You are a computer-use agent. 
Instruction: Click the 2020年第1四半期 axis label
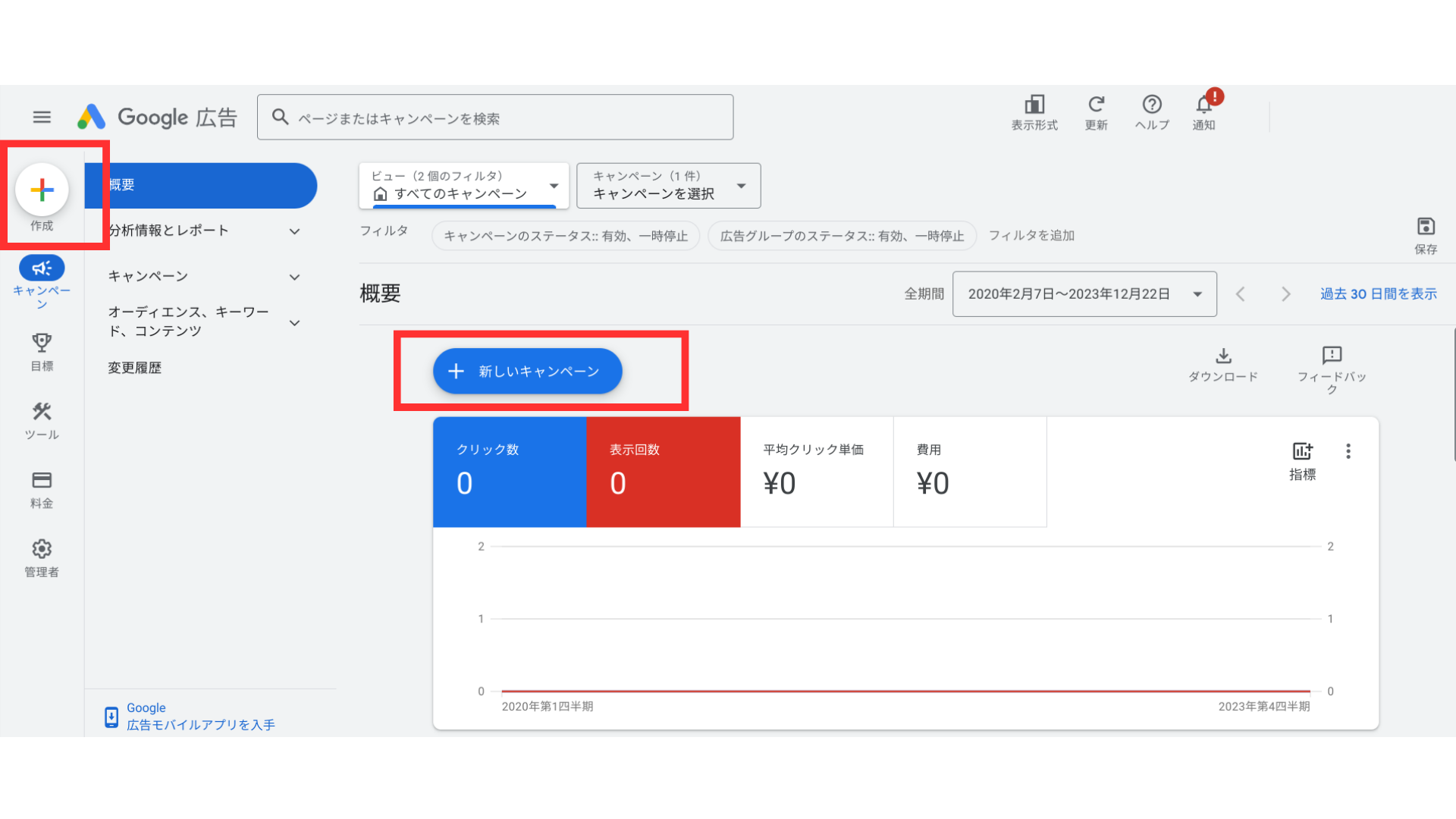[548, 707]
